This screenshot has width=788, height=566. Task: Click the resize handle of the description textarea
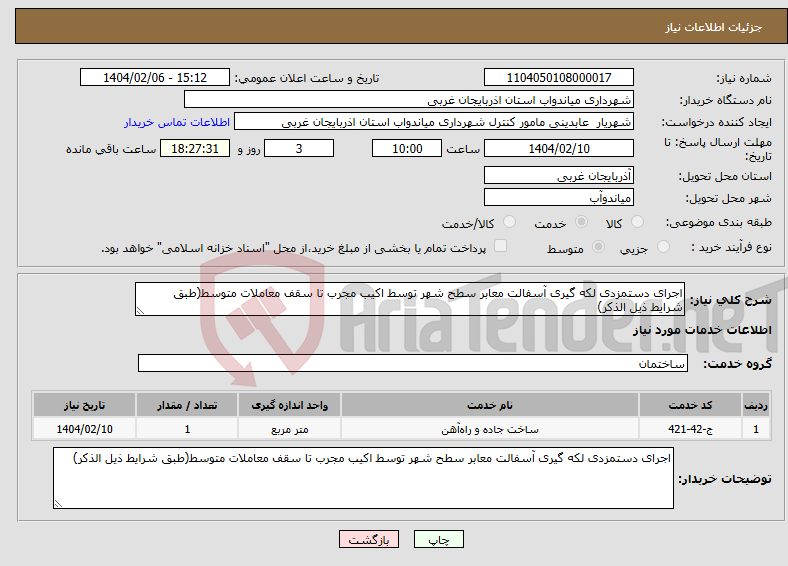tap(140, 311)
